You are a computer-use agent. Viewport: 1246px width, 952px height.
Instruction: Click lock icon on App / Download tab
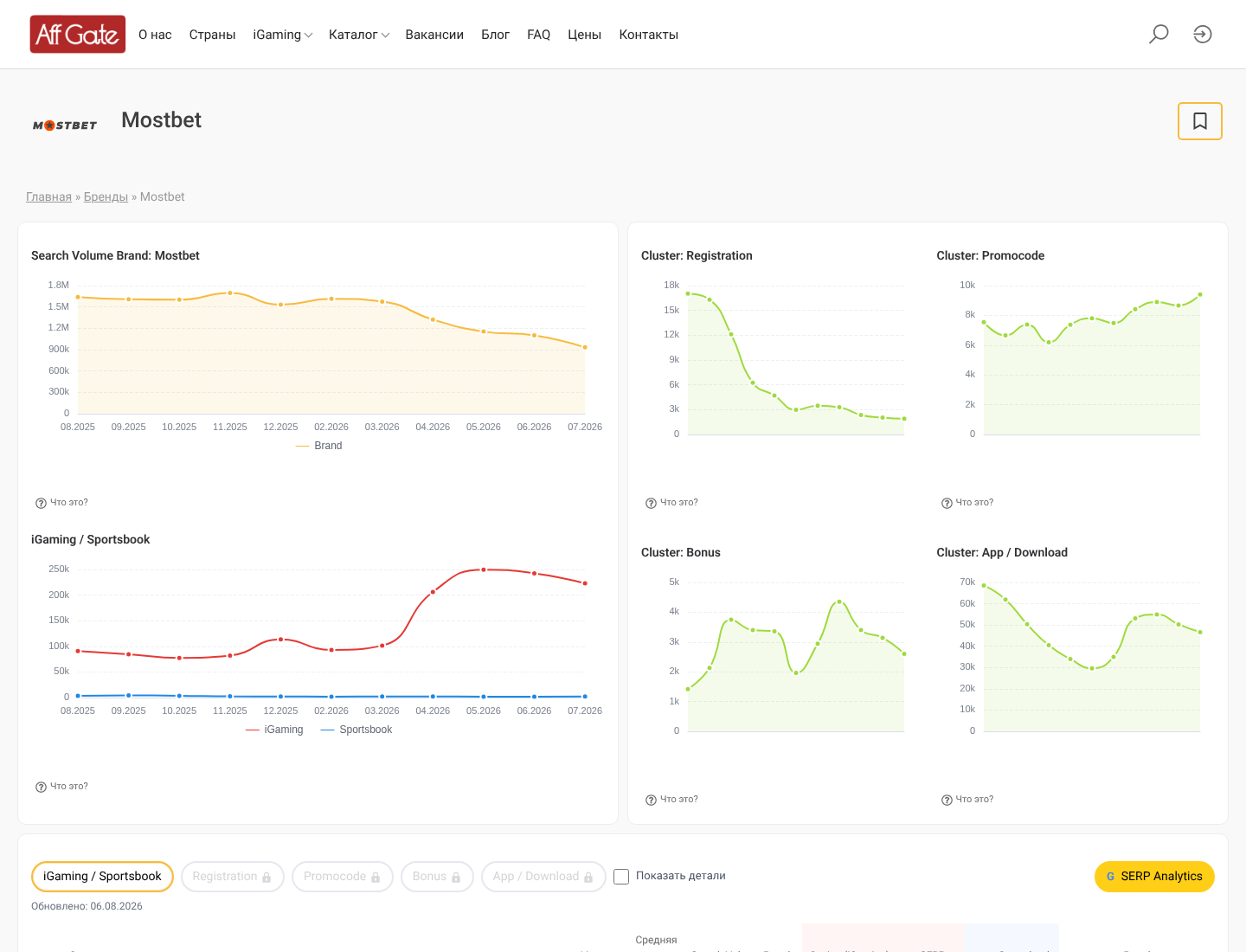[x=588, y=878]
